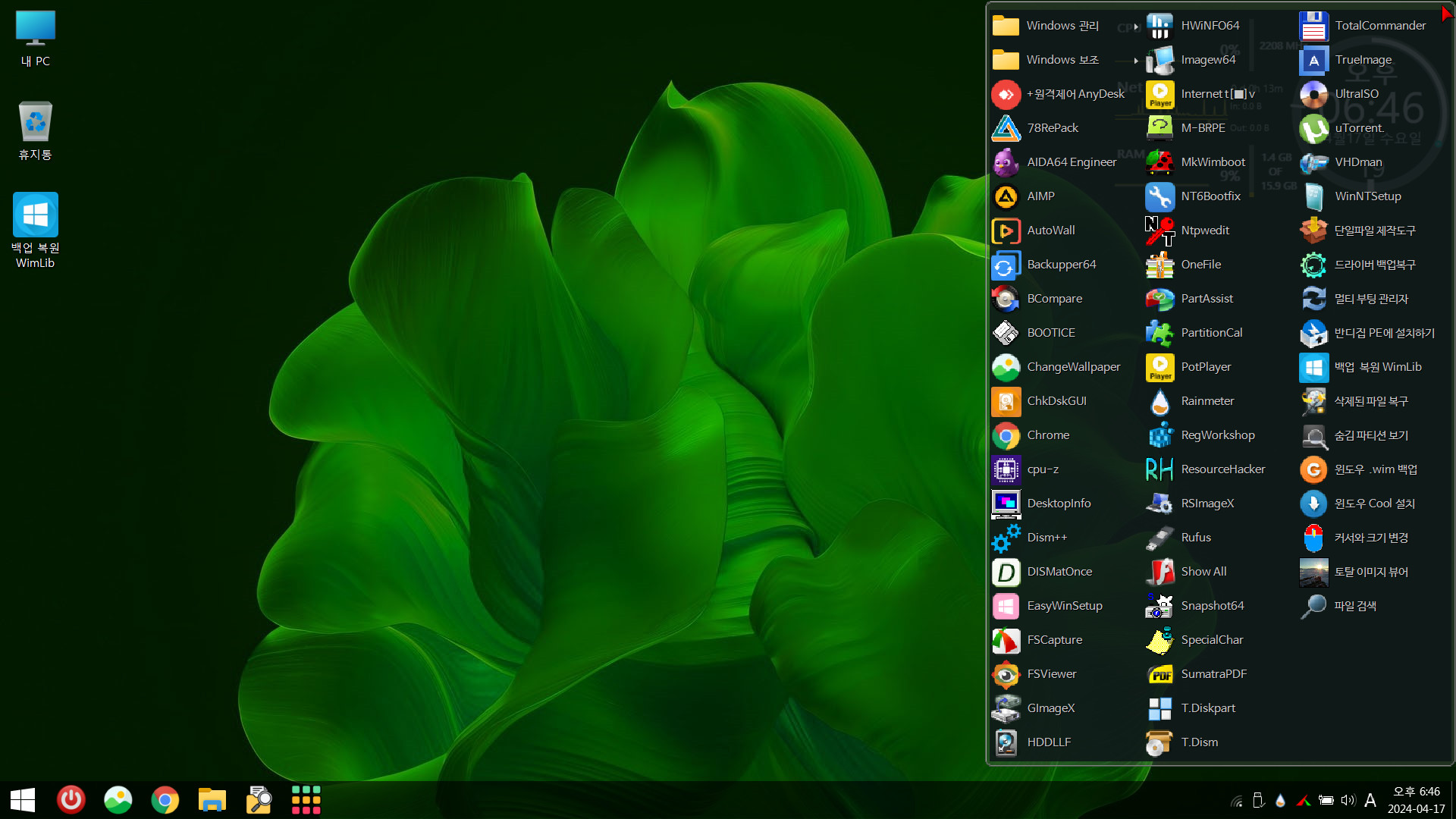1456x819 pixels.
Task: Select 윈도우 Cool 설치 entry
Action: [1373, 504]
